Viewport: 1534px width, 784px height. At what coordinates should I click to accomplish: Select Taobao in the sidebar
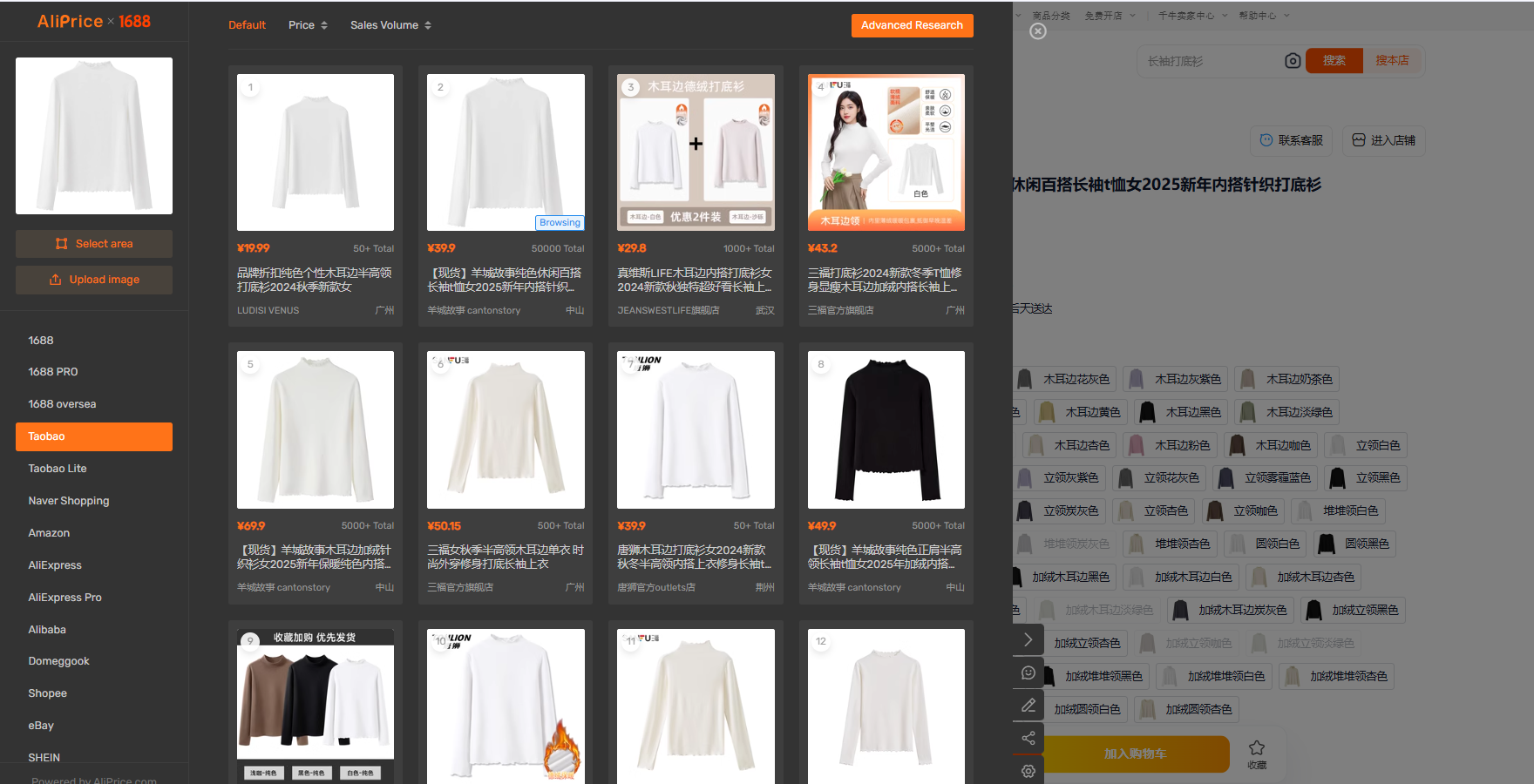pyautogui.click(x=94, y=436)
